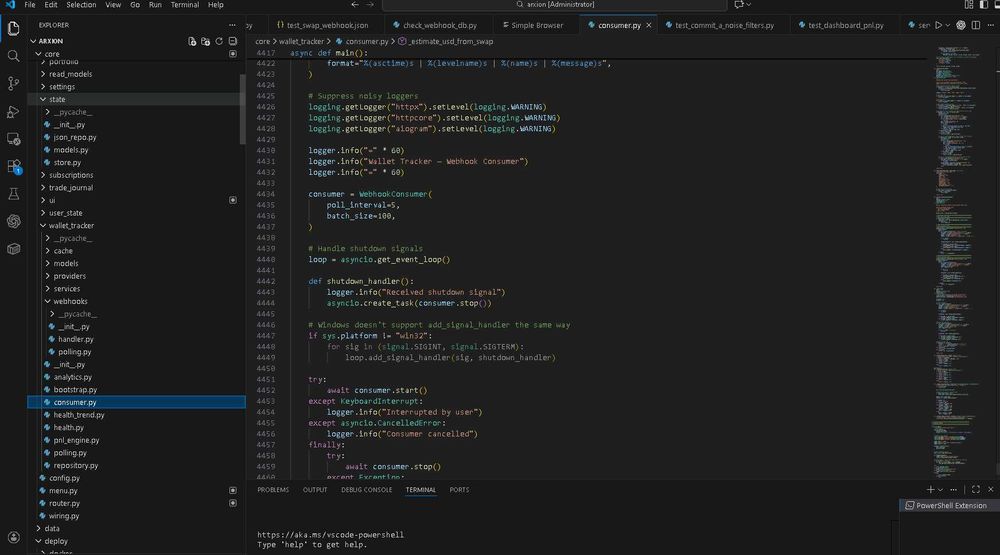Open terminal panel more actions
The image size is (1000, 555).
pyautogui.click(x=953, y=489)
